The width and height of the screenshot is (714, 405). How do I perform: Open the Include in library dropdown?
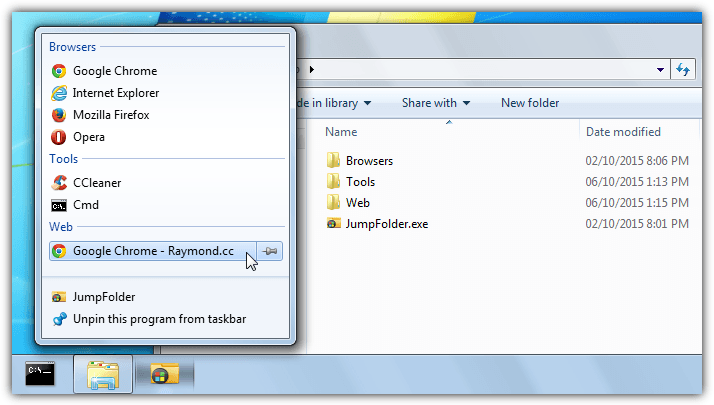pos(334,103)
